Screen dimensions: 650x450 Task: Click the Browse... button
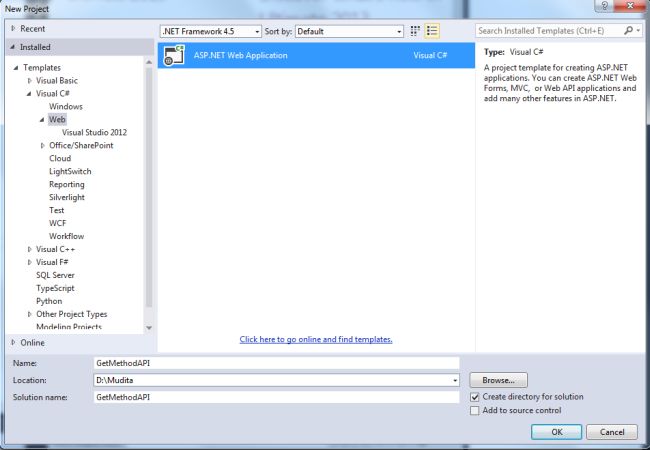click(498, 380)
